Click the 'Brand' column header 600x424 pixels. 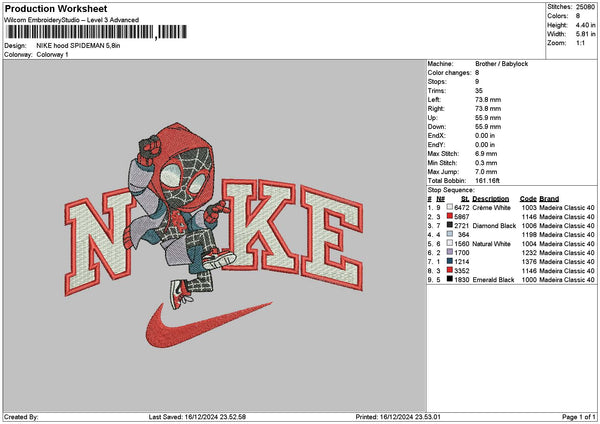[549, 199]
